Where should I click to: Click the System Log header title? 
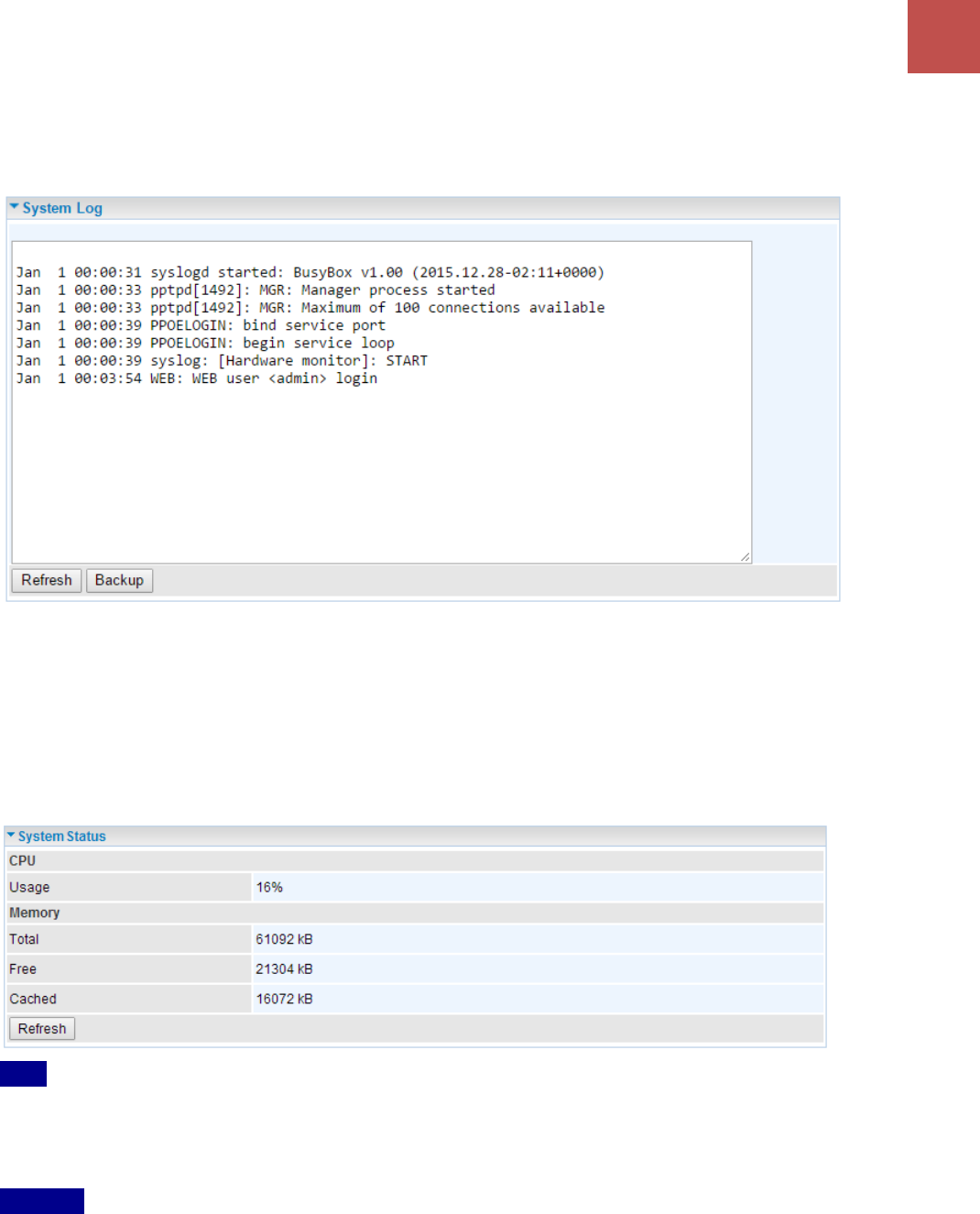(62, 208)
